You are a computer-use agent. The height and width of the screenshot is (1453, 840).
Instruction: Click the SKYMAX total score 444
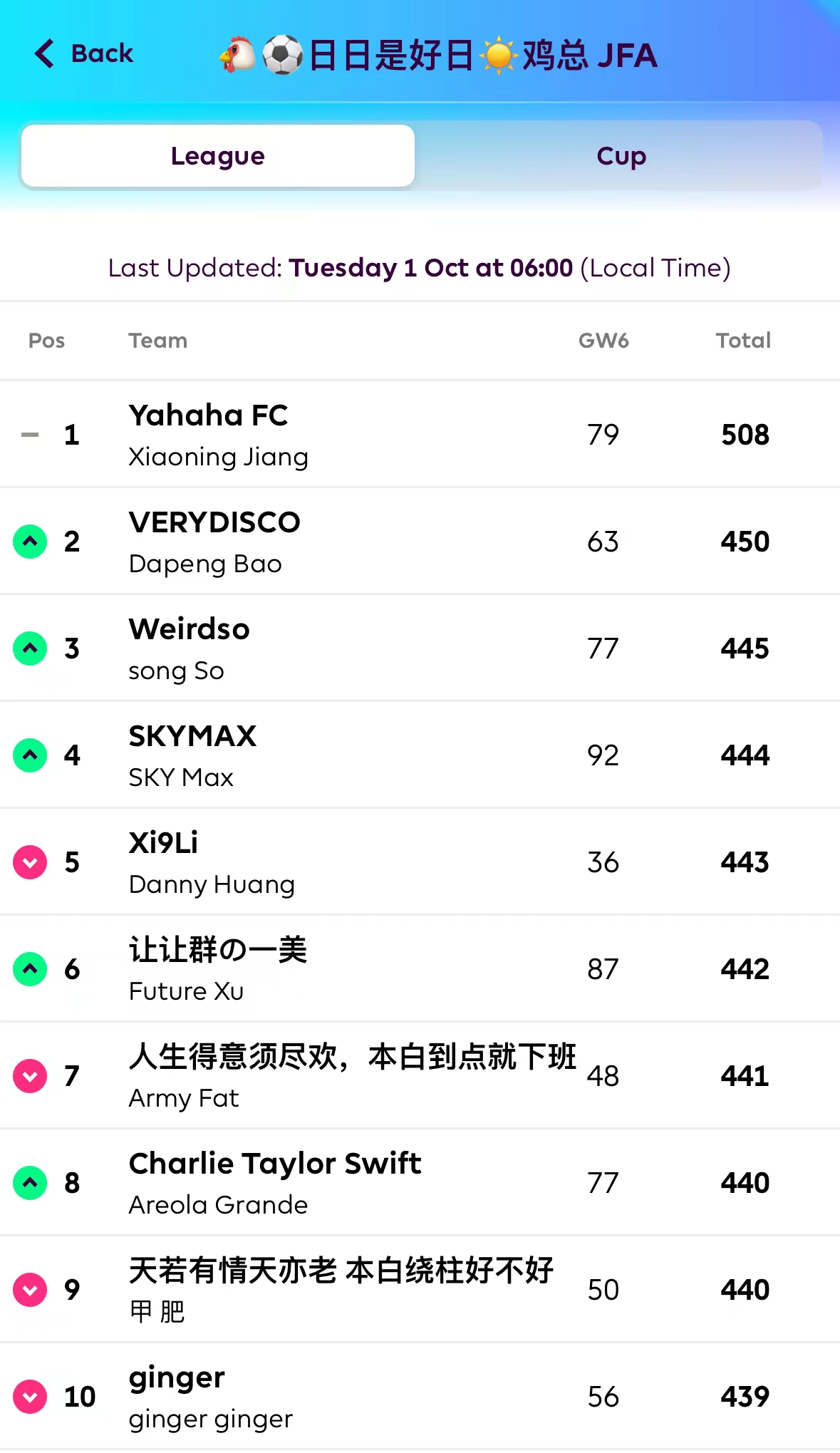(745, 755)
